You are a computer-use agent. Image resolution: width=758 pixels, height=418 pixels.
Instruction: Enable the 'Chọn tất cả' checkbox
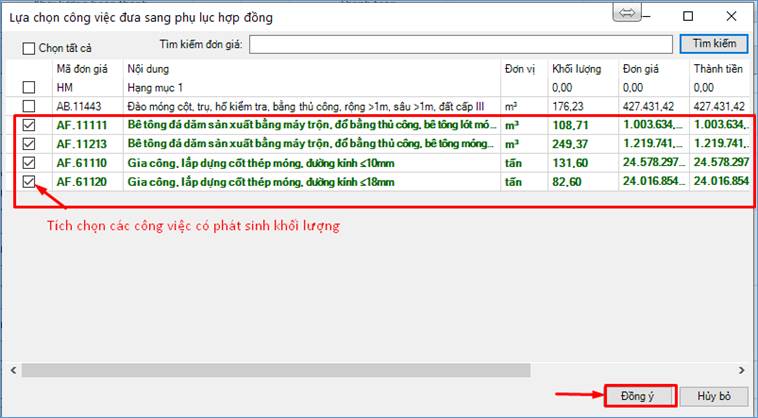click(29, 48)
